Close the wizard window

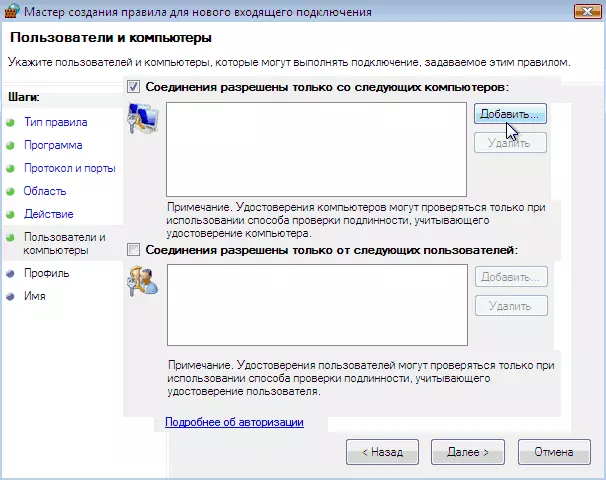coord(587,11)
